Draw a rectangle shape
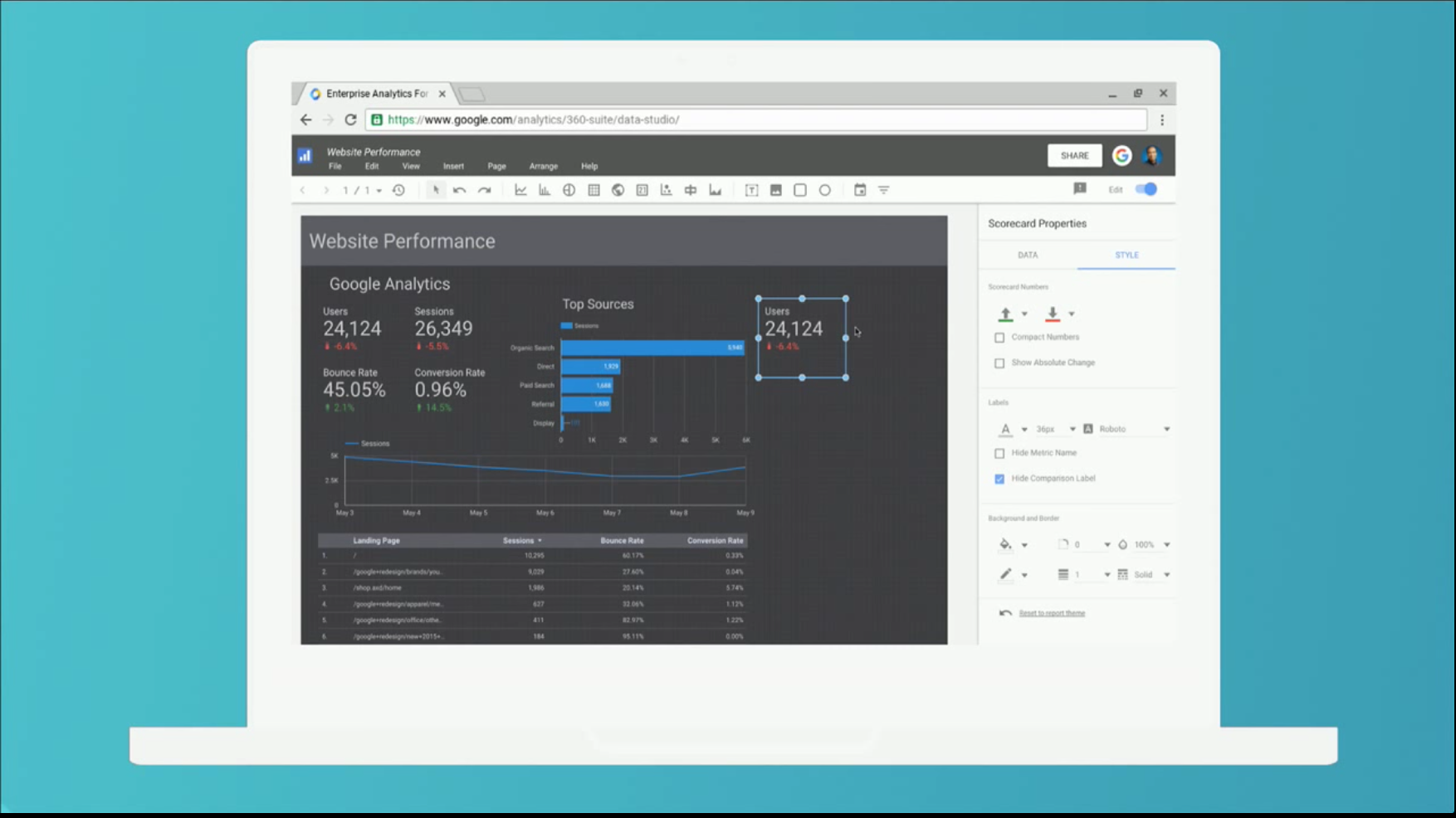Viewport: 1456px width, 818px height. [x=800, y=190]
